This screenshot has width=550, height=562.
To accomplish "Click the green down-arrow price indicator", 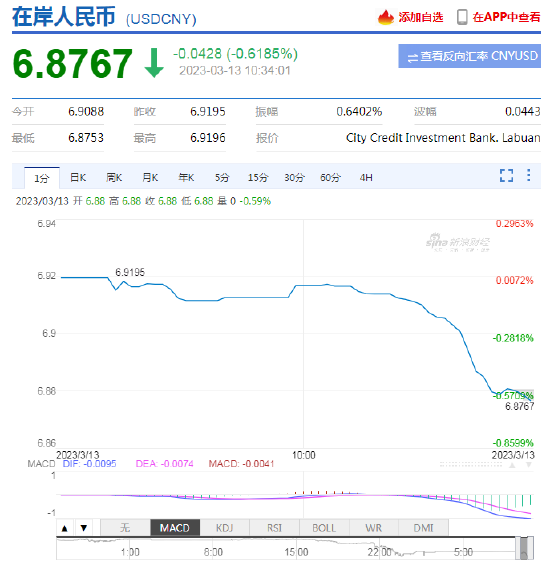I will click(154, 63).
